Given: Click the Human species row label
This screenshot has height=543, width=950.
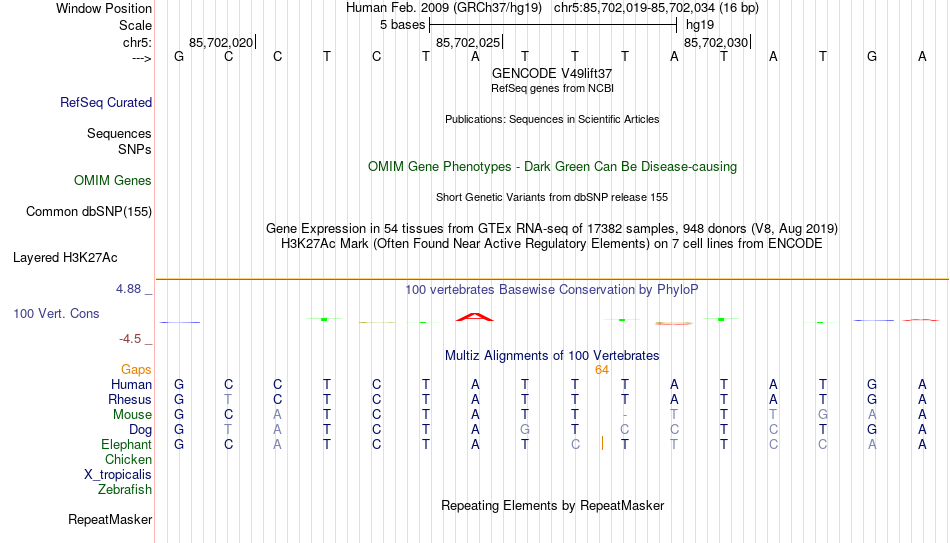Looking at the screenshot, I should coord(131,384).
